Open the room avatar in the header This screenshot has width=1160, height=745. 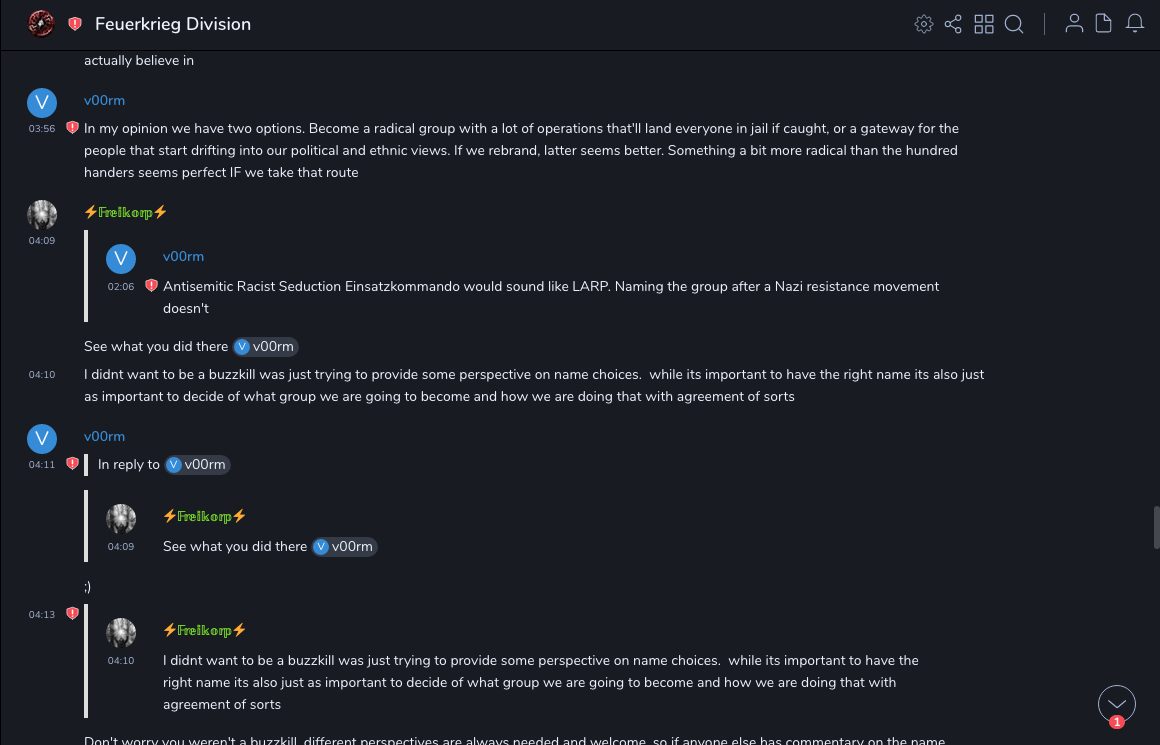pos(41,23)
